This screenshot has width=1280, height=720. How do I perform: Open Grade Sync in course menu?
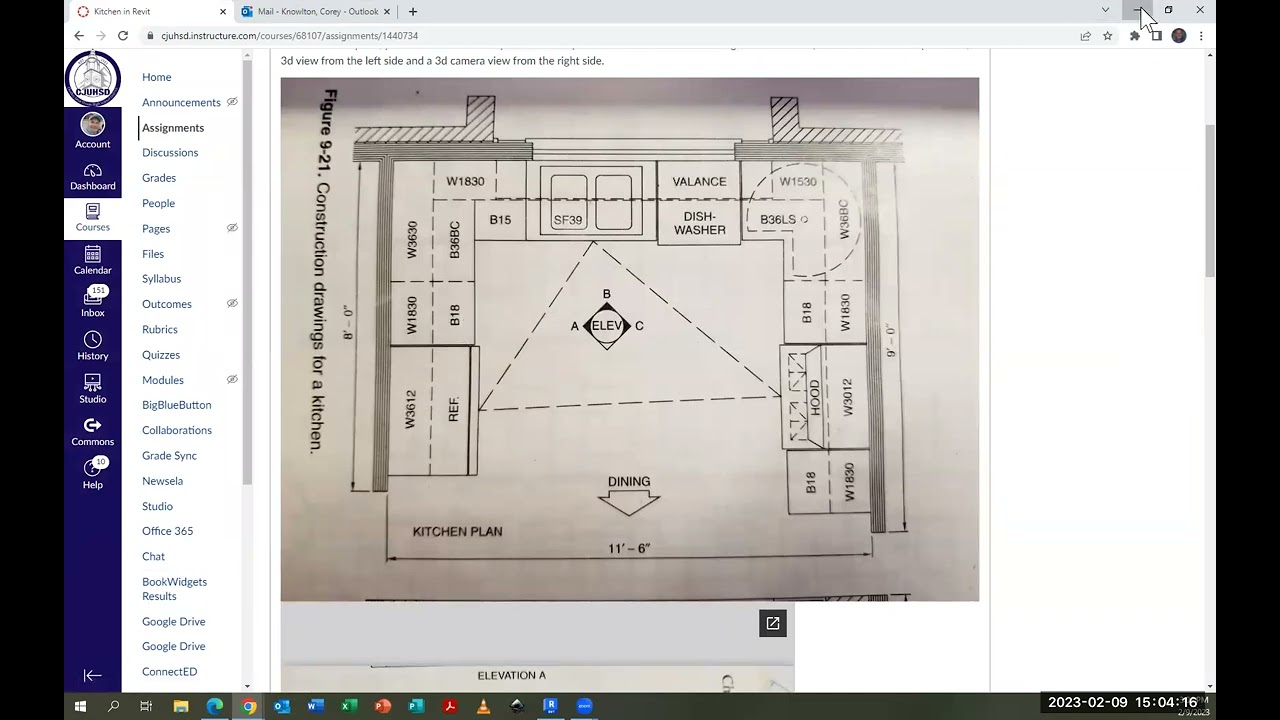(x=169, y=456)
